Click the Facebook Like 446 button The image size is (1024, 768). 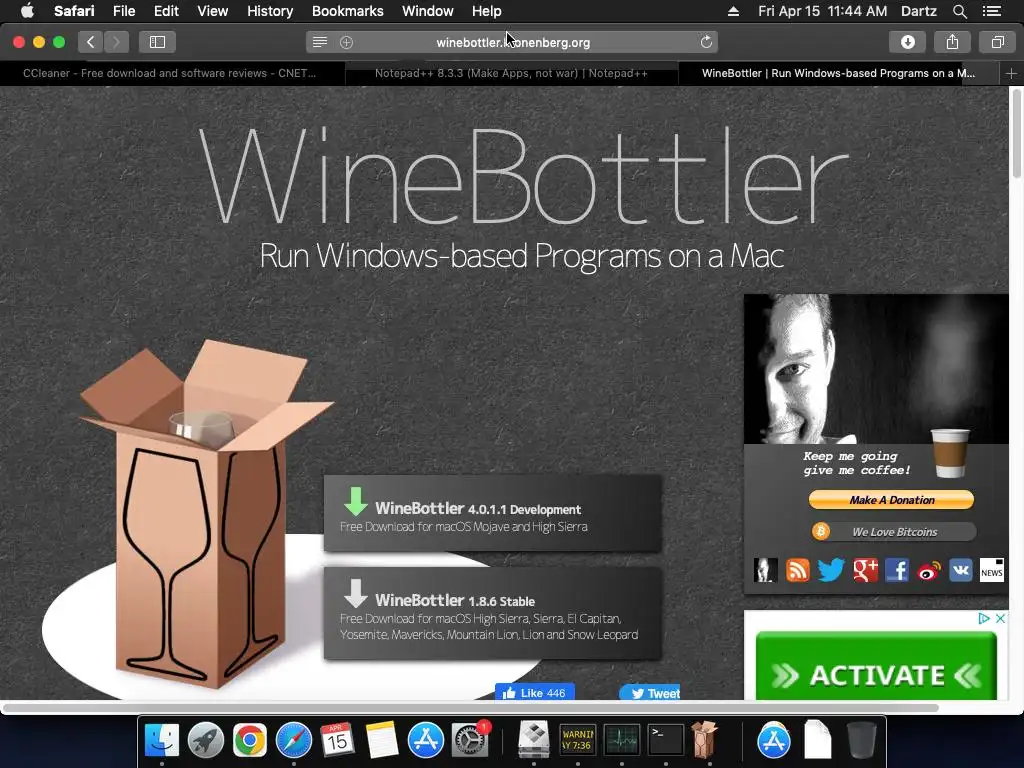pos(535,692)
